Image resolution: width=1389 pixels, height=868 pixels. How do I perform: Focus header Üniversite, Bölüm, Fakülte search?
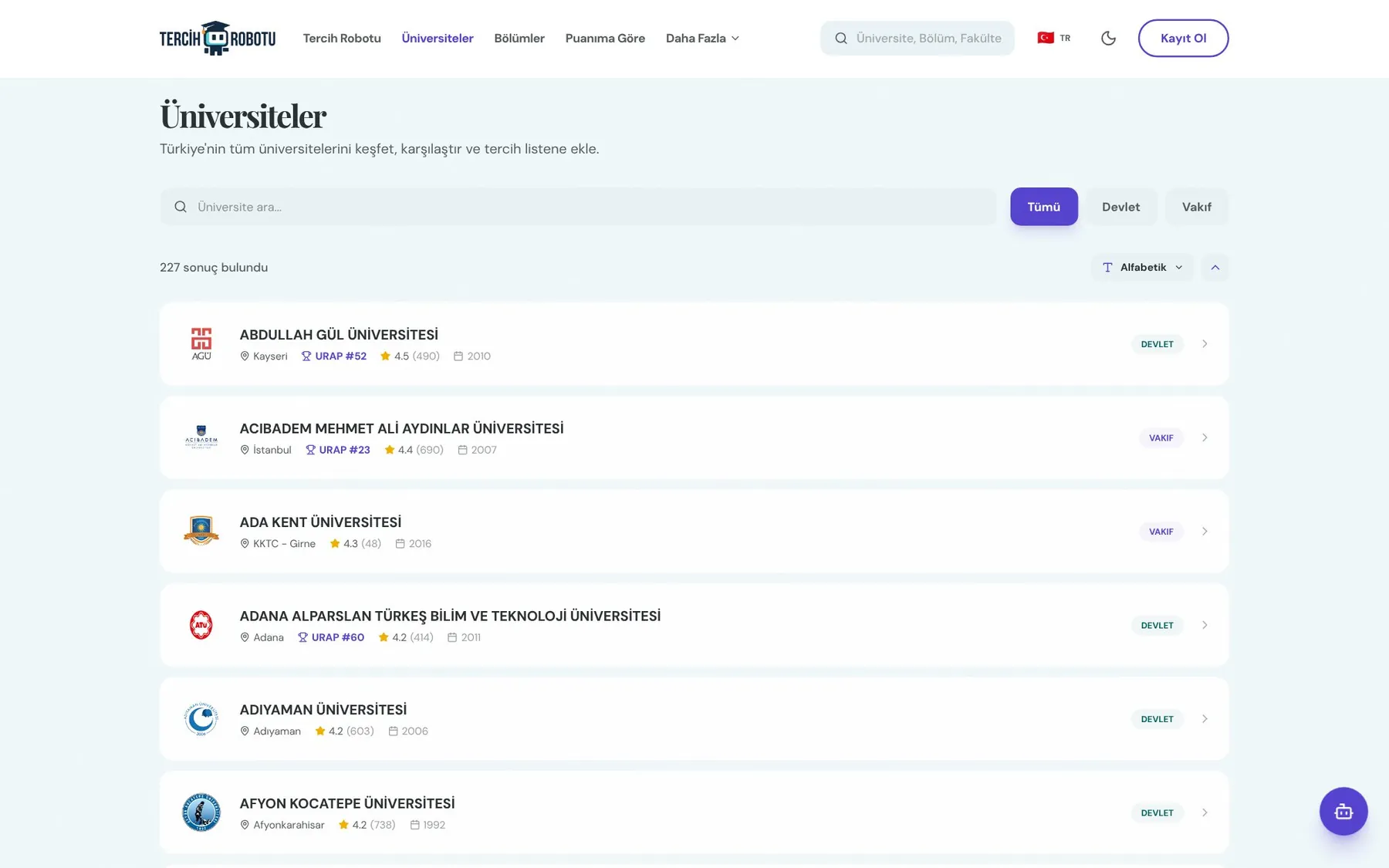pyautogui.click(x=917, y=38)
